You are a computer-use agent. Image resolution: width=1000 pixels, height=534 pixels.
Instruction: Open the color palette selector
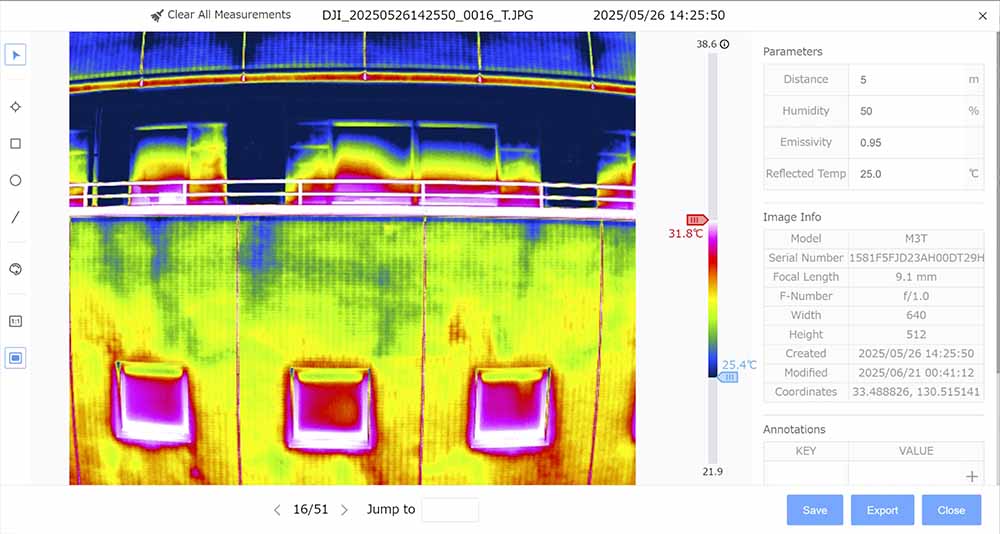tap(15, 269)
